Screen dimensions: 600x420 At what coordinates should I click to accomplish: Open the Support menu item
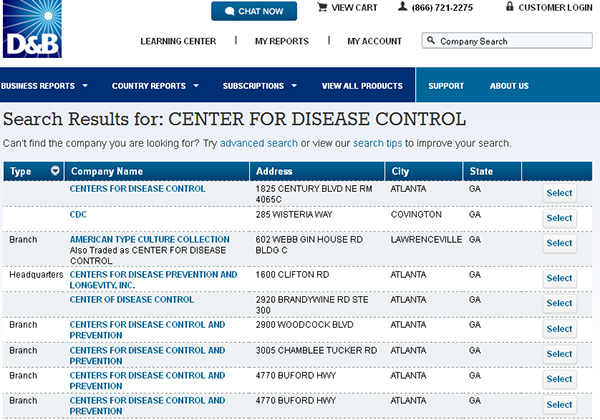point(446,86)
